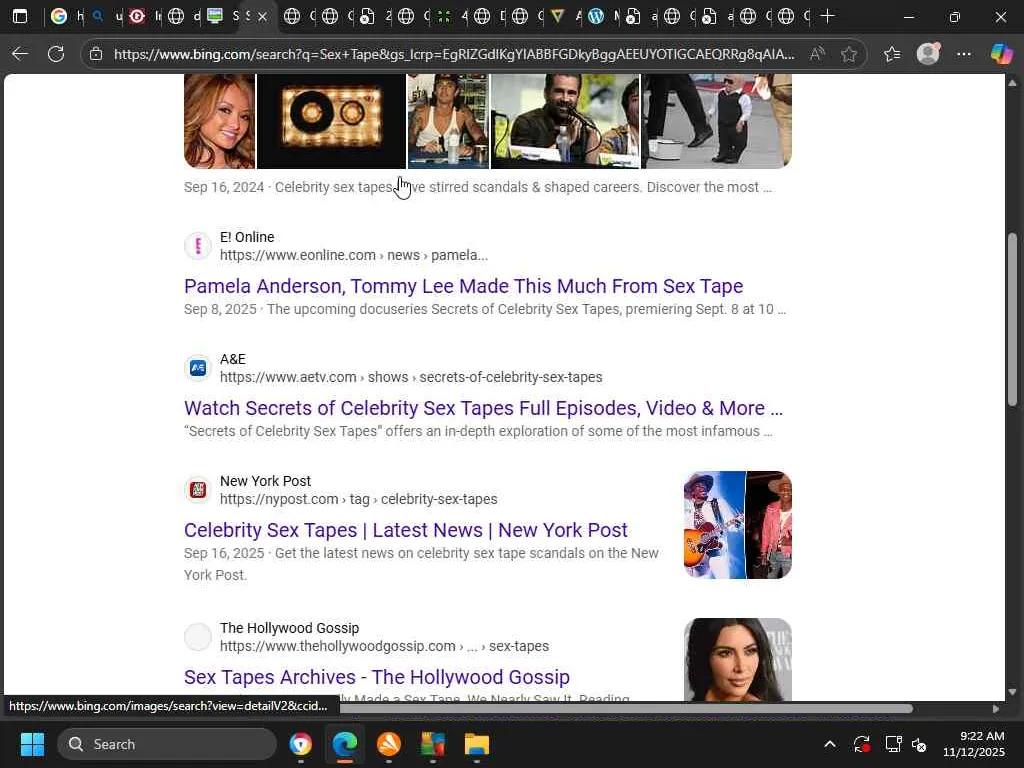The image size is (1024, 768).
Task: Click the nypost.com URL breadcrumb
Action: pyautogui.click(x=359, y=500)
